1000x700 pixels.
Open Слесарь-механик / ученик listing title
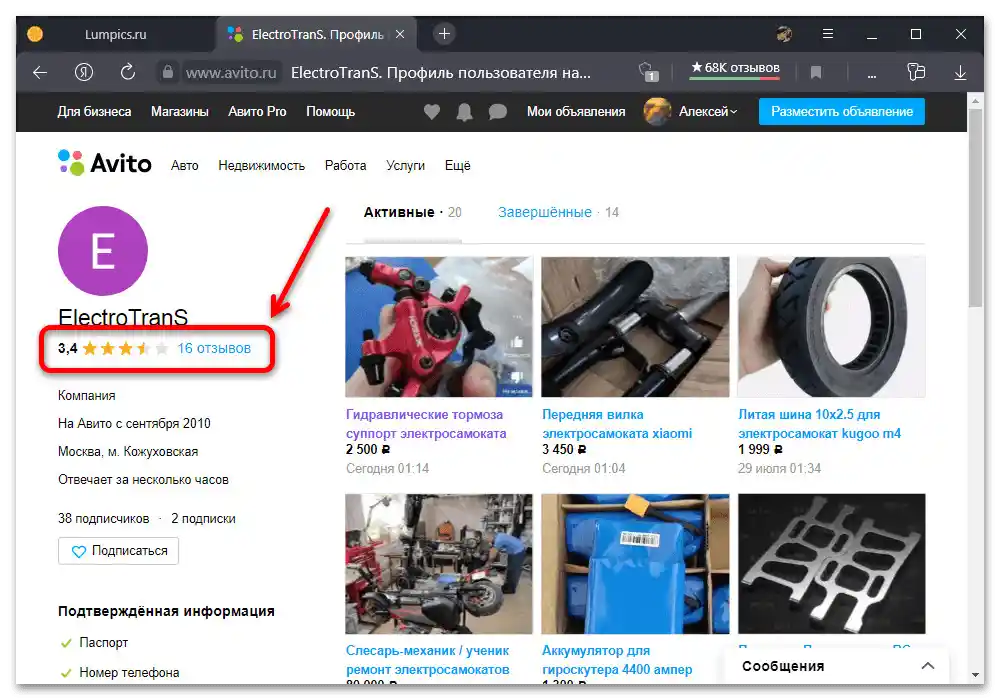coord(428,660)
